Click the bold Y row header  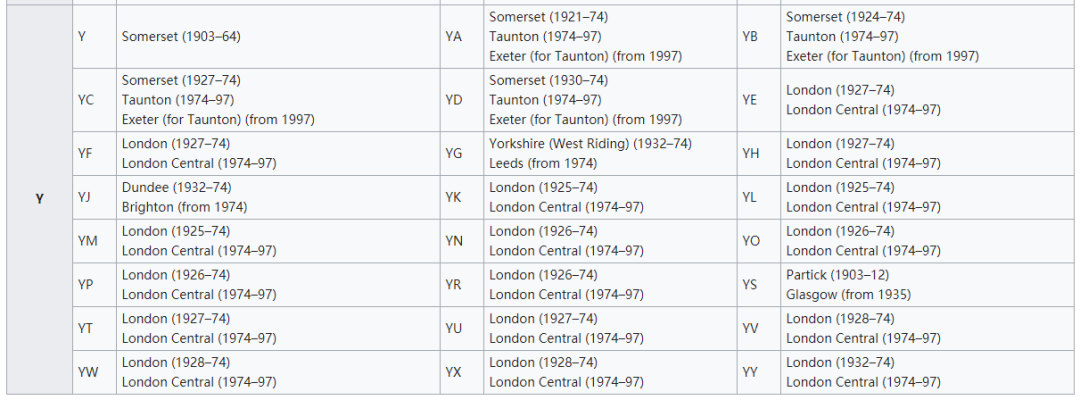[x=40, y=199]
